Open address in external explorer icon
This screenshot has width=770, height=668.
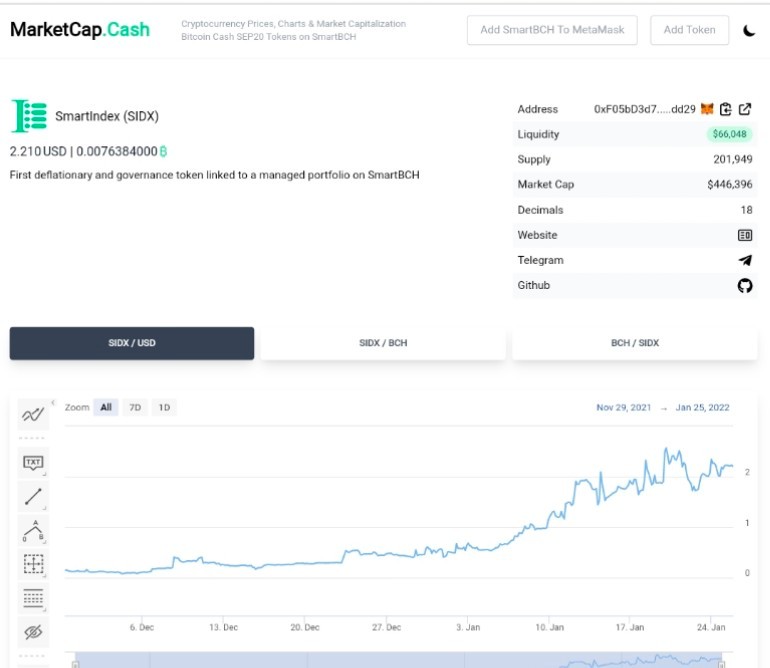click(745, 109)
